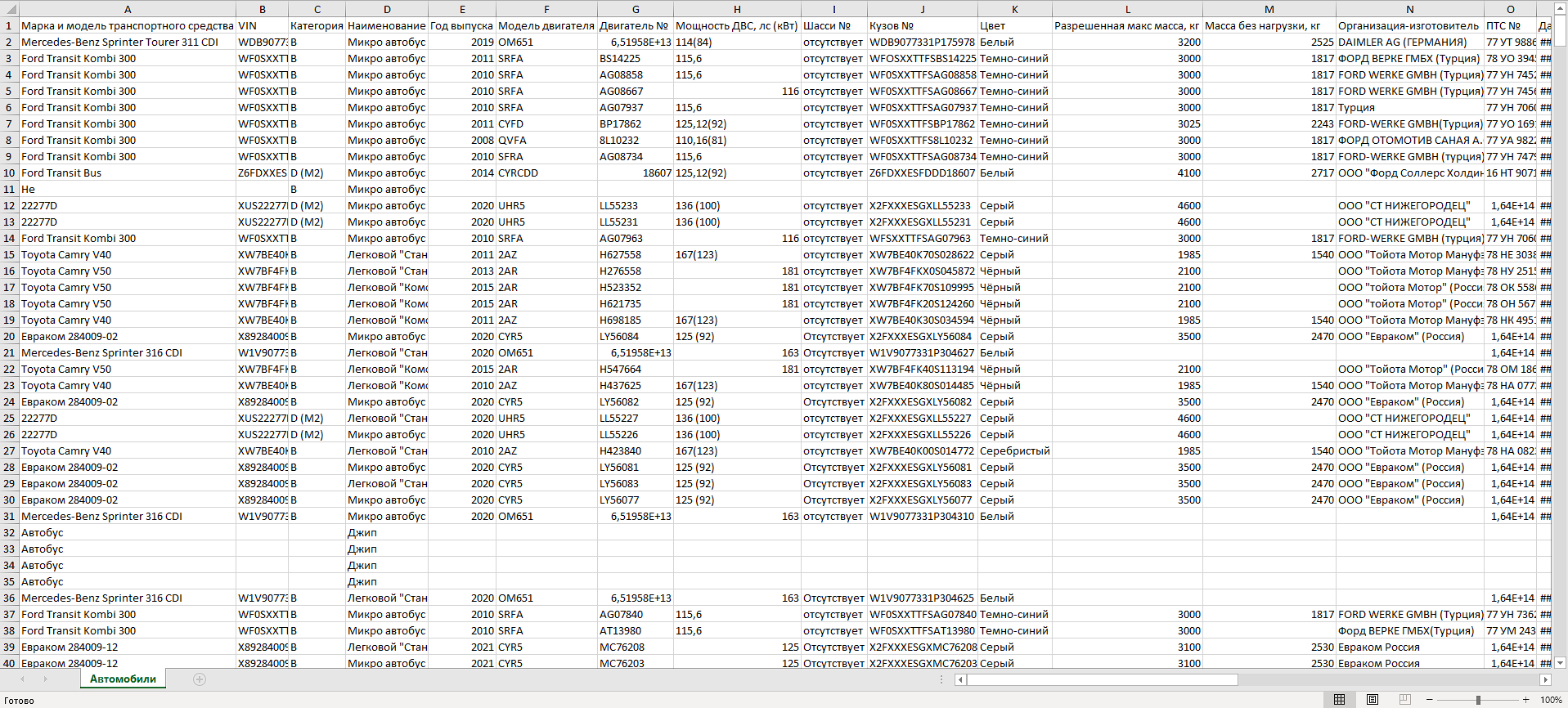Switch to Page Layout view icon

pos(1373,700)
